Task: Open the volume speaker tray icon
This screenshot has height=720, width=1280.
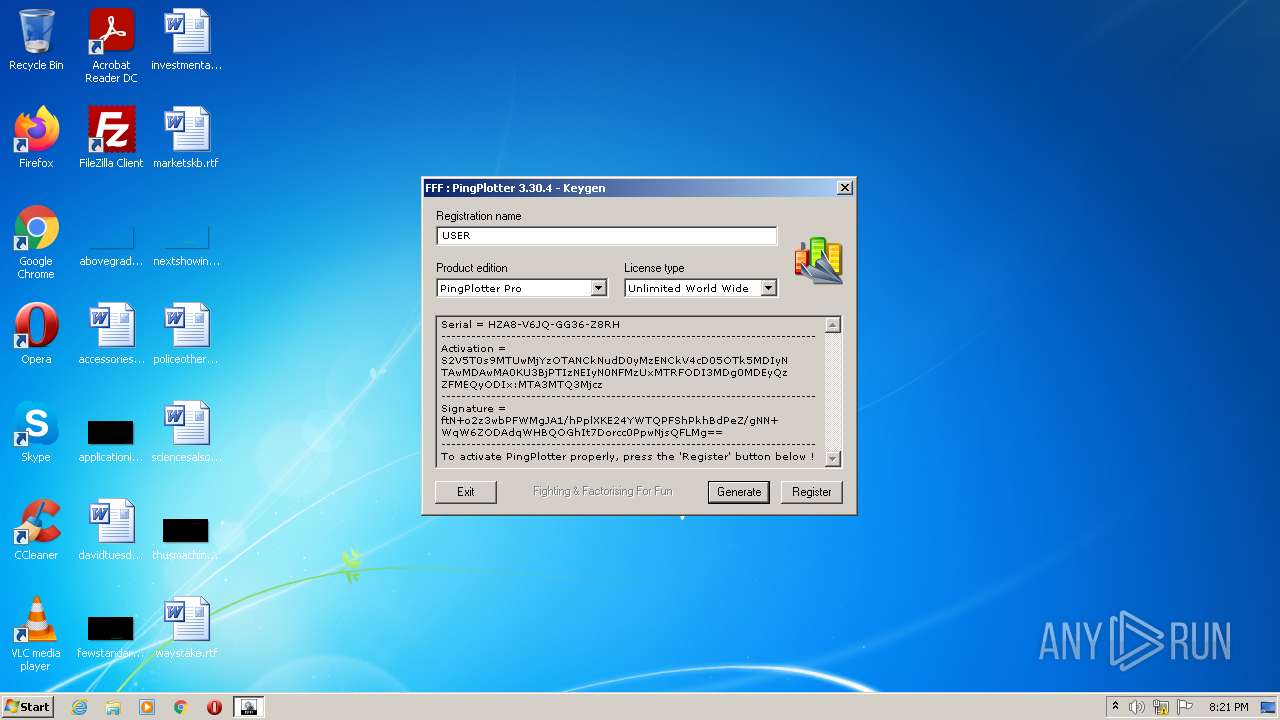Action: tap(1137, 707)
